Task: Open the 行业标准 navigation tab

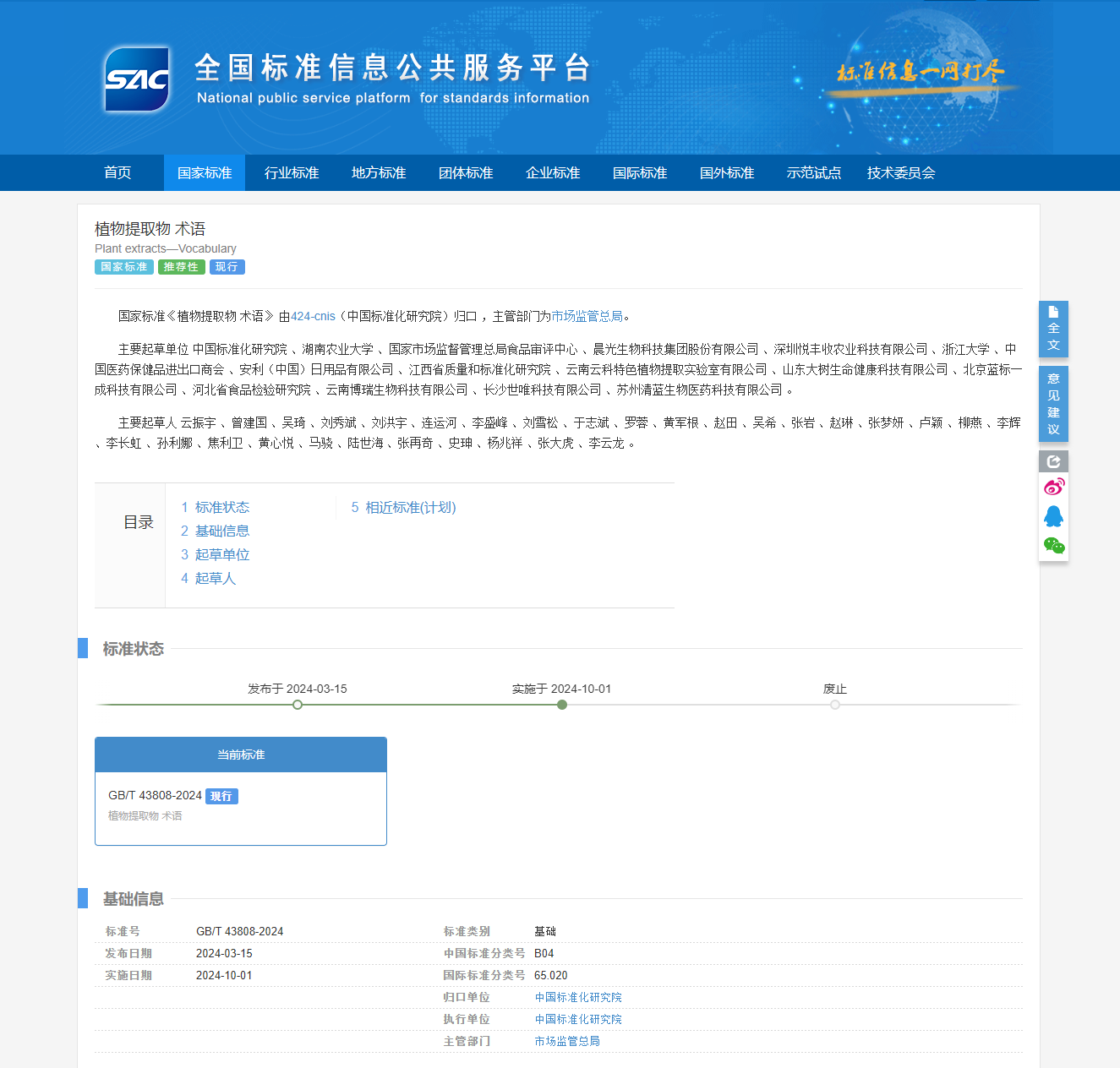Action: [292, 173]
